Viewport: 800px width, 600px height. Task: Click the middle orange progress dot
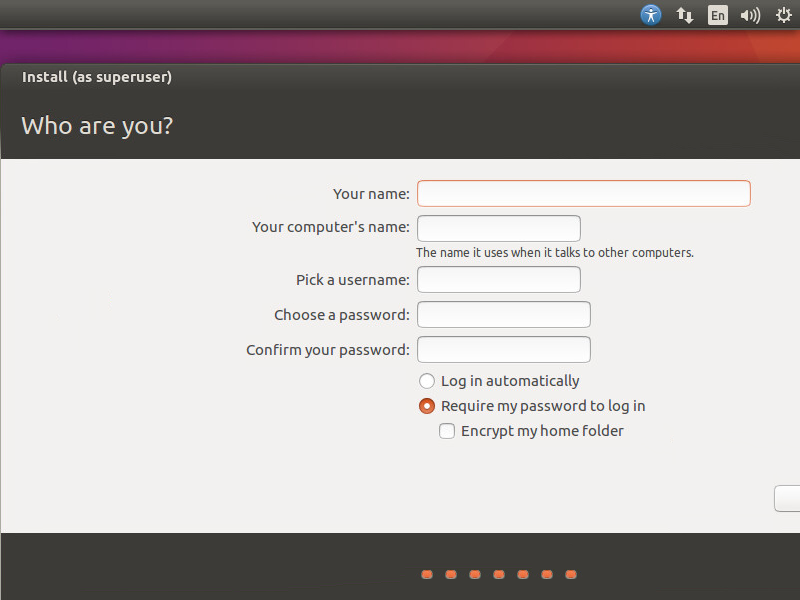coord(499,574)
